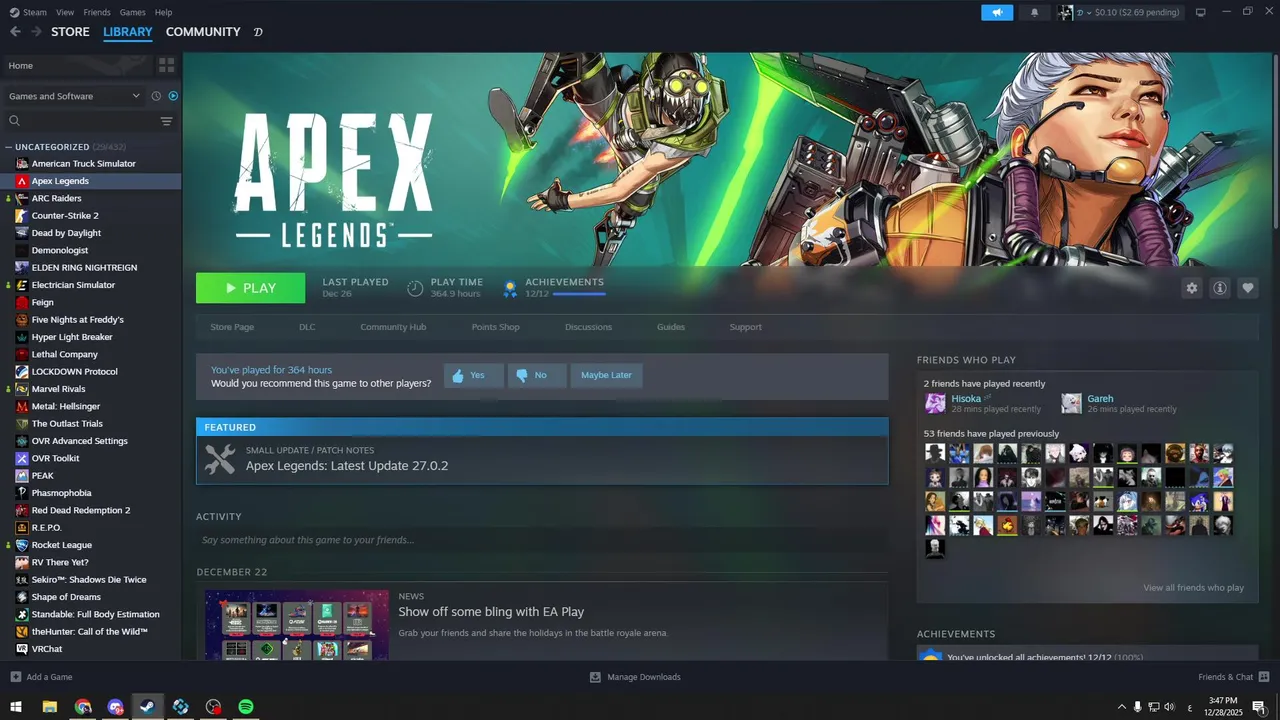Viewport: 1280px width, 720px height.
Task: Click View all friends who play
Action: 1193,588
